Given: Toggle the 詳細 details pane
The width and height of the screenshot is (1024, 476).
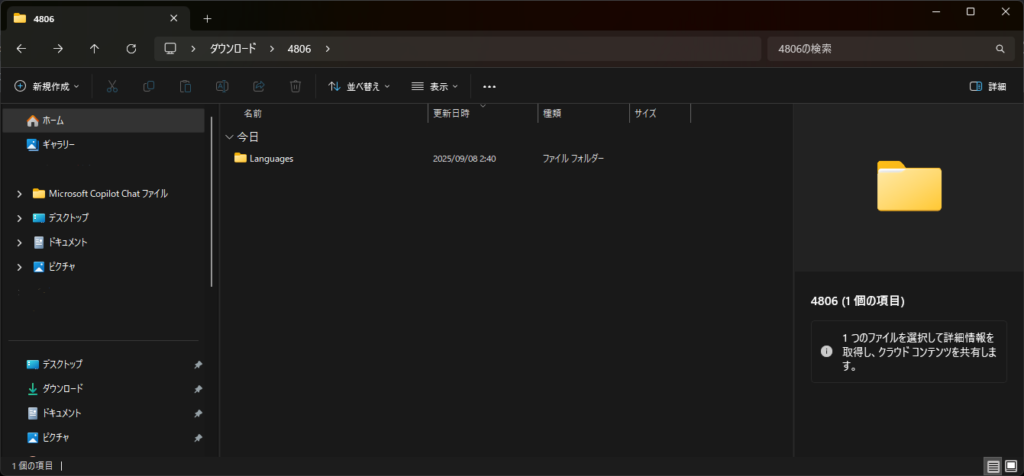Looking at the screenshot, I should (988, 86).
